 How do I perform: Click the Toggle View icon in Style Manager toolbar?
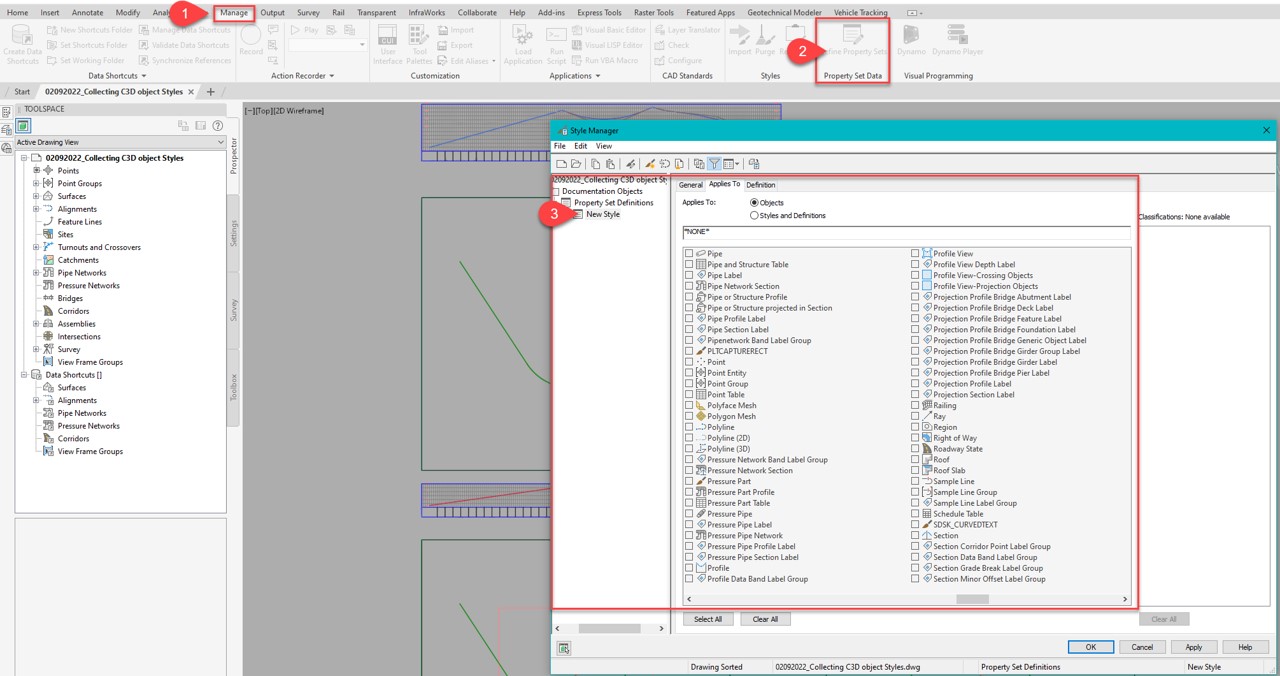tap(699, 164)
